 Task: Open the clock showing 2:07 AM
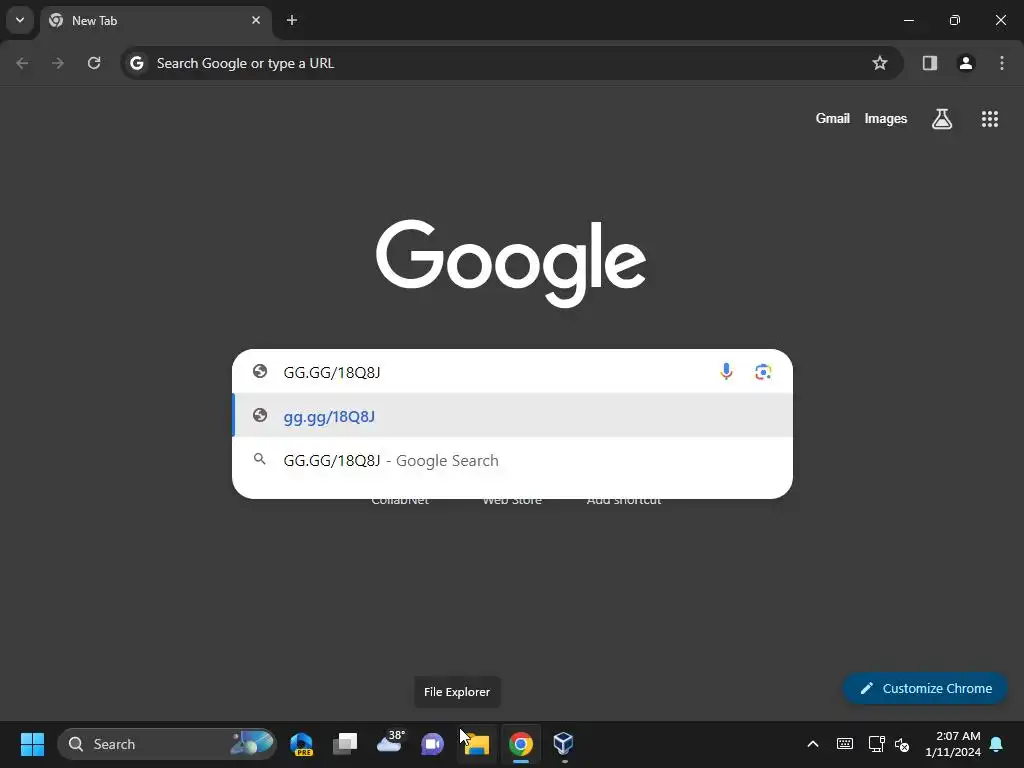pos(953,744)
